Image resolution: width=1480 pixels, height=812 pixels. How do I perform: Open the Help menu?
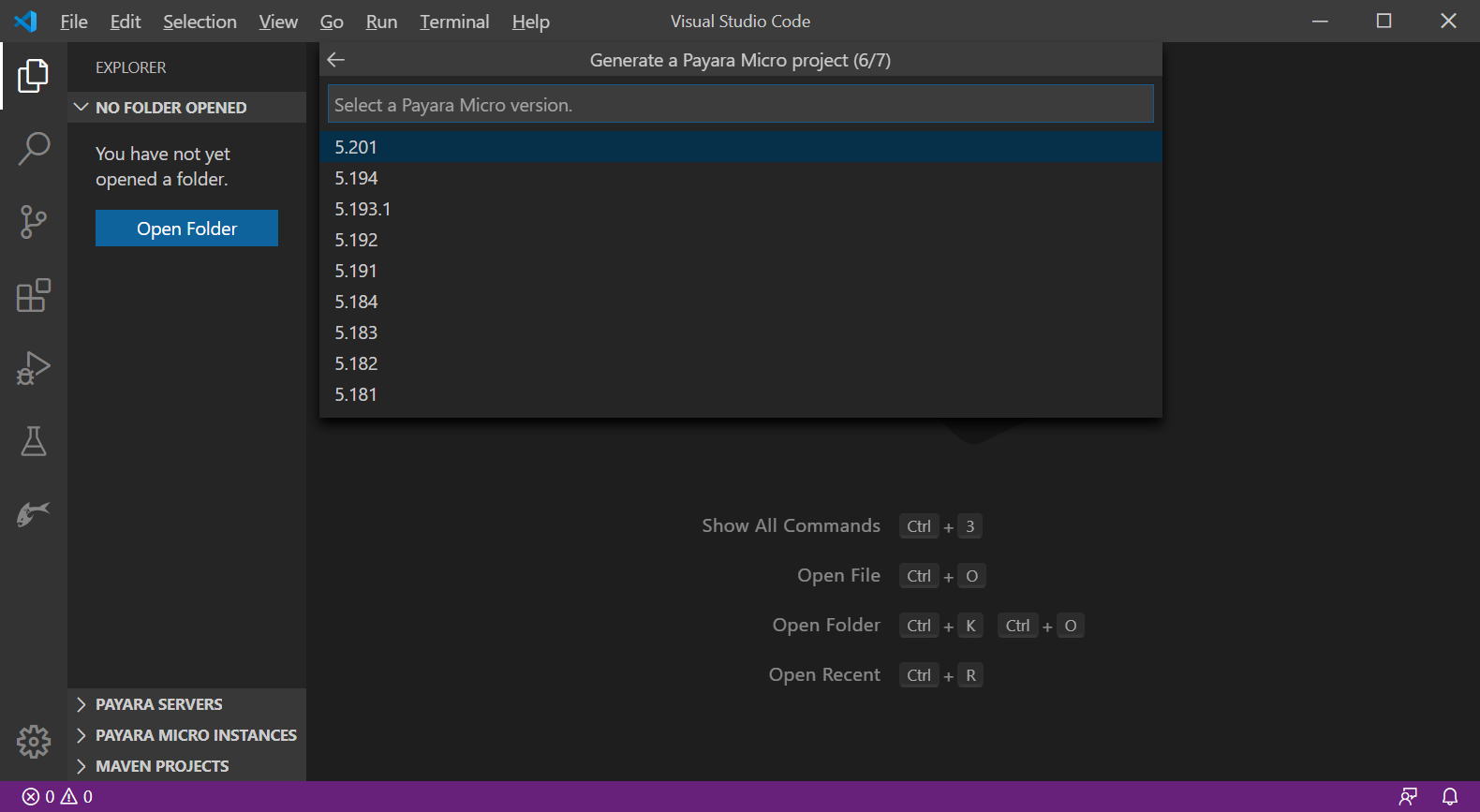click(x=530, y=22)
